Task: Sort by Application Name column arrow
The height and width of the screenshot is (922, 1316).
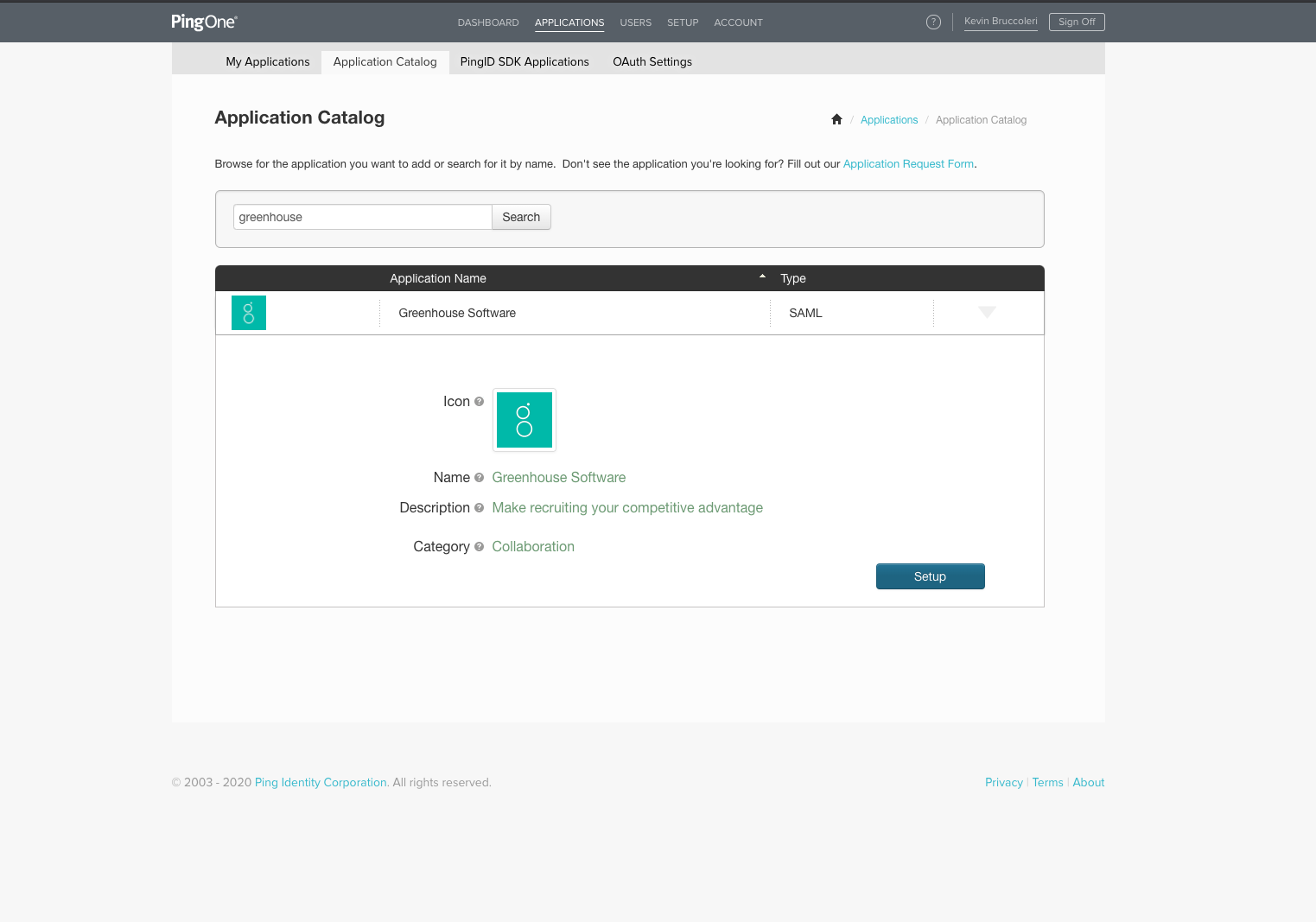Action: tap(762, 277)
